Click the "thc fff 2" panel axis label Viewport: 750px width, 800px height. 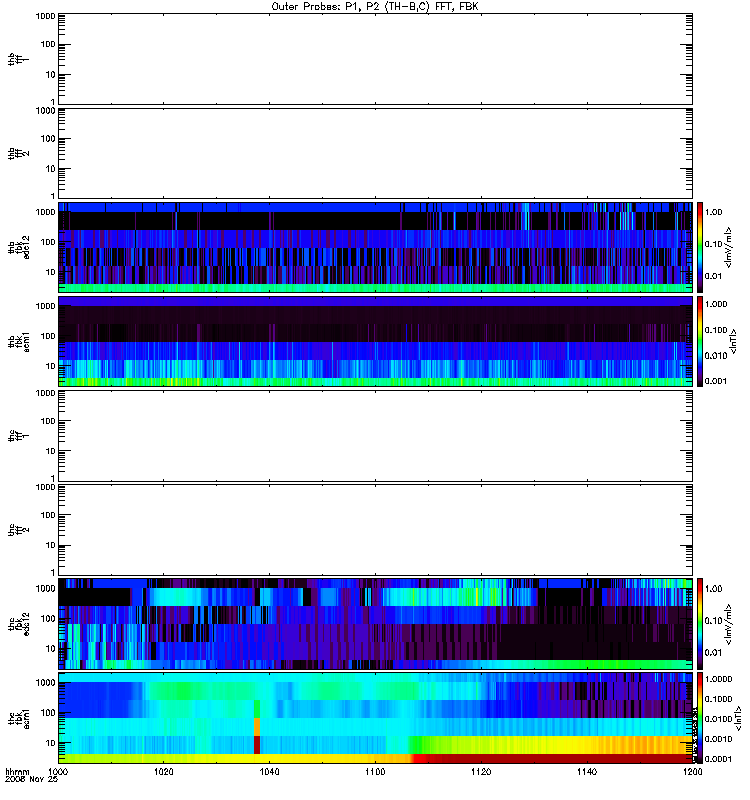18,530
